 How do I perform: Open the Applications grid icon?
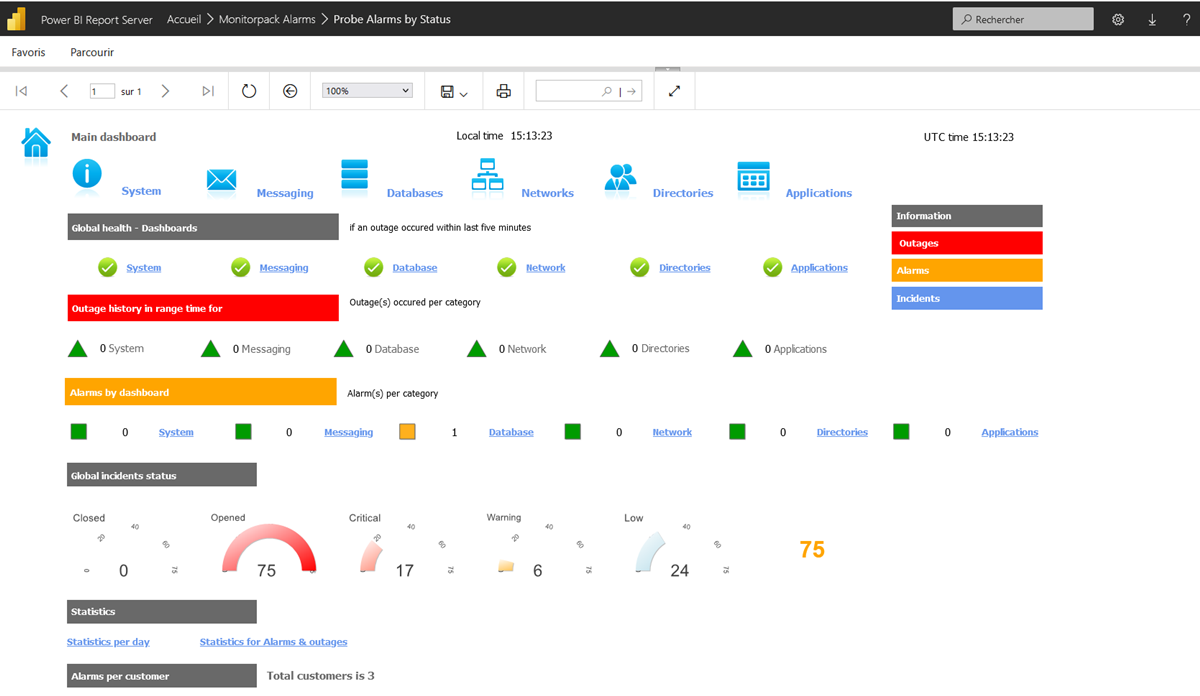pyautogui.click(x=753, y=177)
